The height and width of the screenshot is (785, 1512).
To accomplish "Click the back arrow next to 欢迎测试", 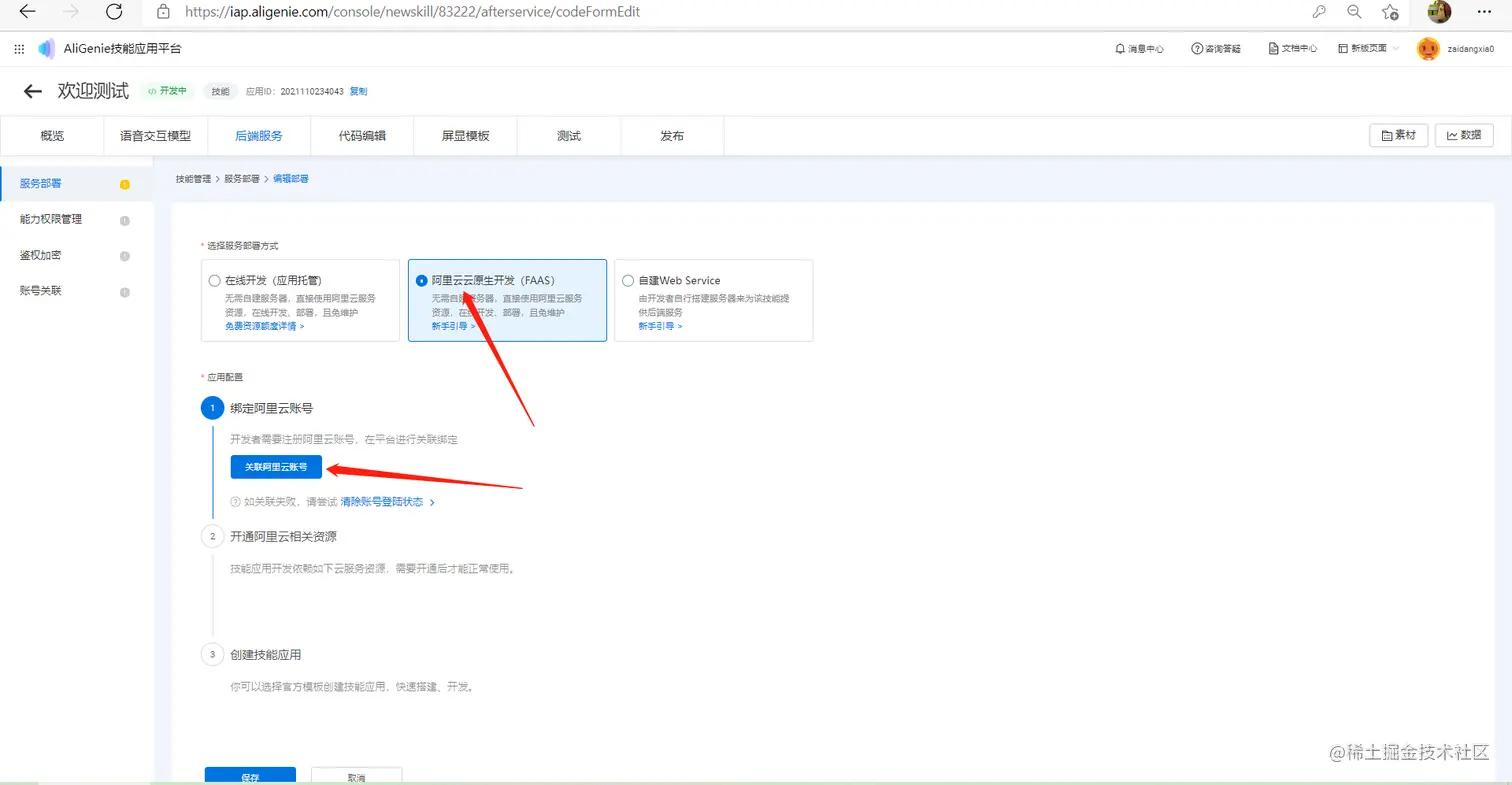I will point(33,91).
